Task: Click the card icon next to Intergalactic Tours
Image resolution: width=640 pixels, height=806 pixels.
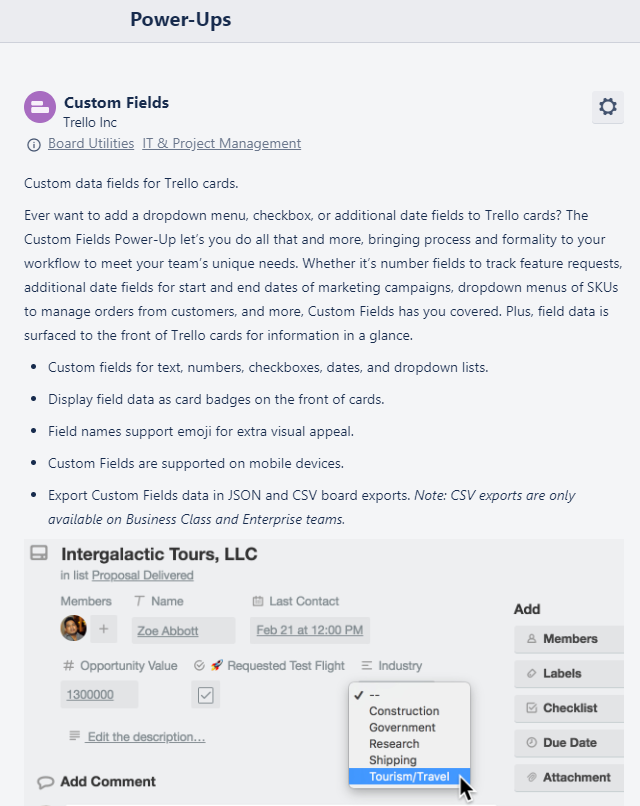Action: click(x=39, y=553)
